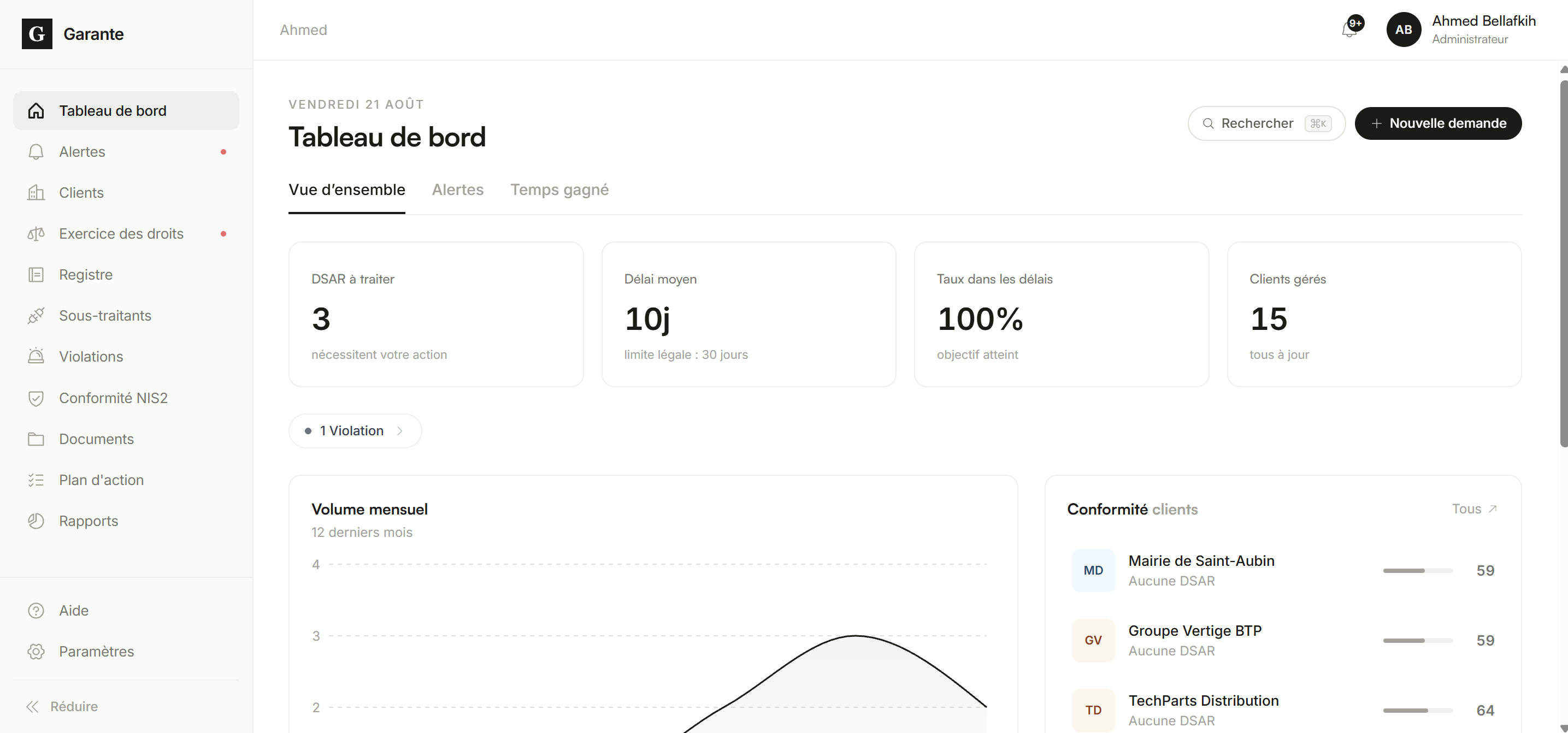Click the AB user avatar
Screen dimensions: 1568x733
pyautogui.click(x=1403, y=30)
